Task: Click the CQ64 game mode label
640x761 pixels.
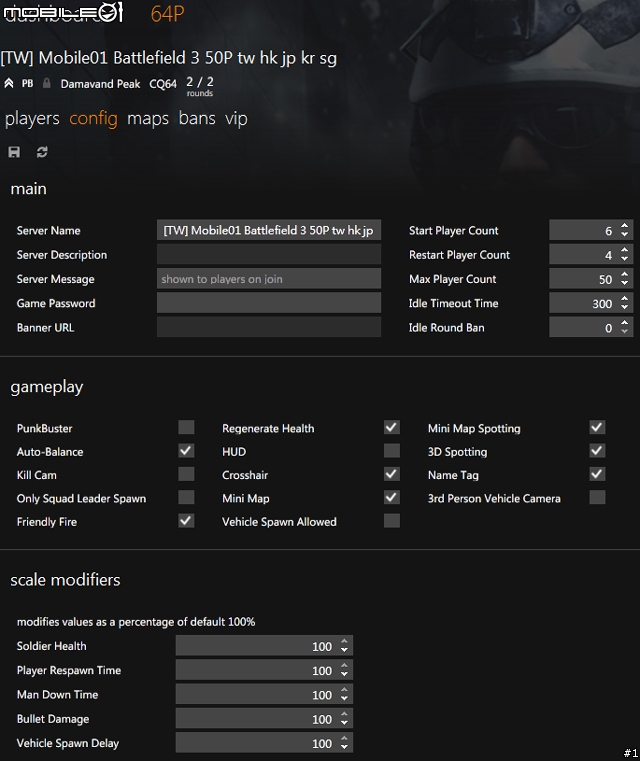Action: pos(163,84)
